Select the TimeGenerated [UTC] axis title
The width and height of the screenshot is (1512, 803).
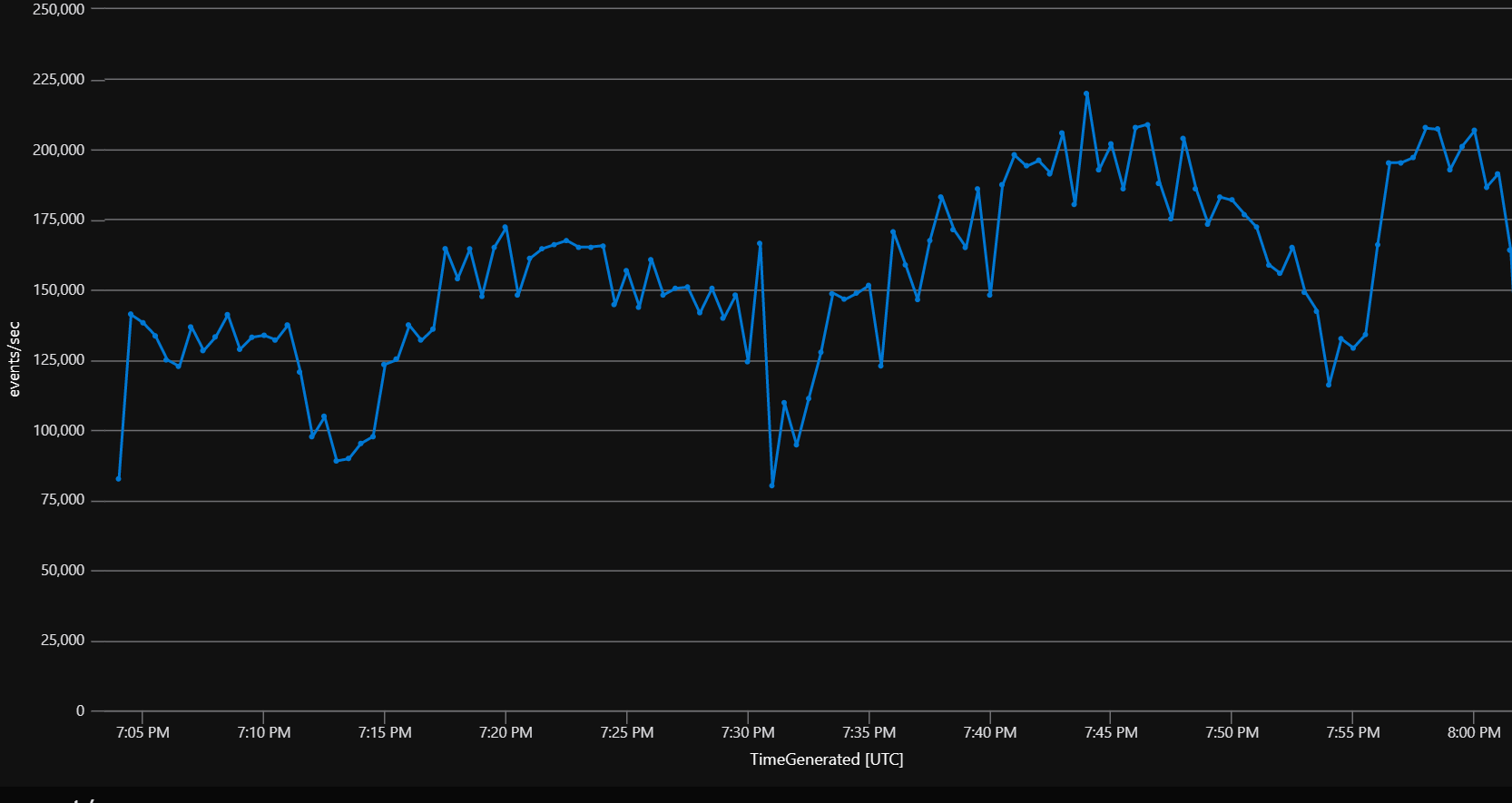[x=827, y=759]
